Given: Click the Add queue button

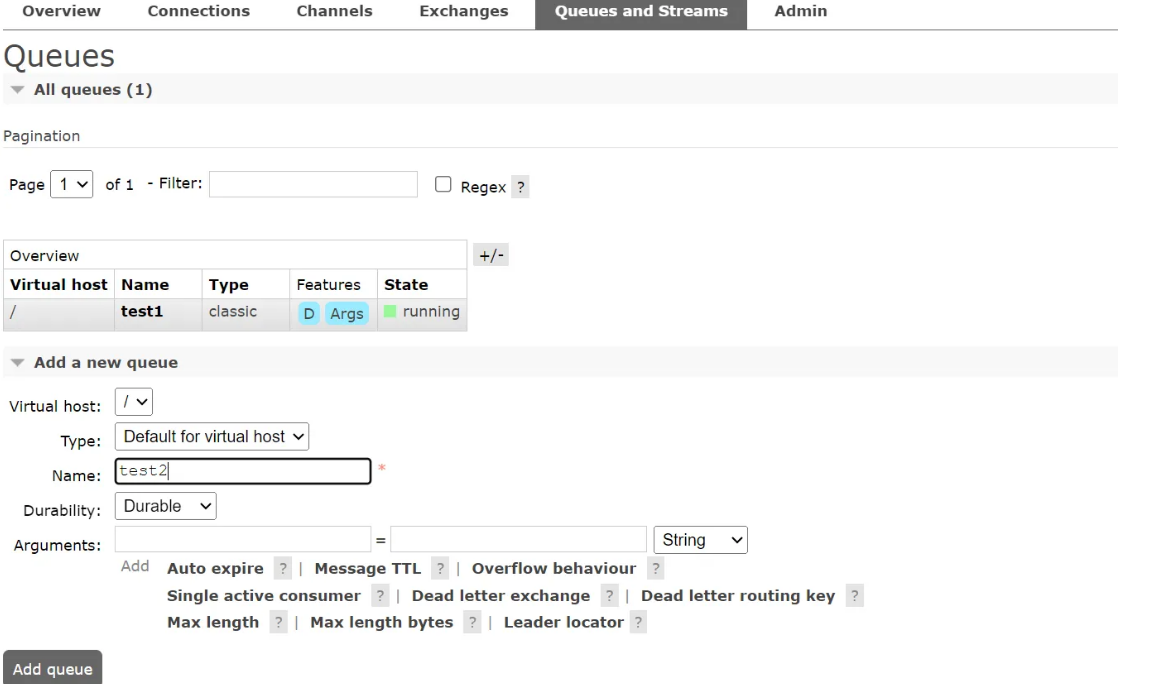Looking at the screenshot, I should pos(53,669).
